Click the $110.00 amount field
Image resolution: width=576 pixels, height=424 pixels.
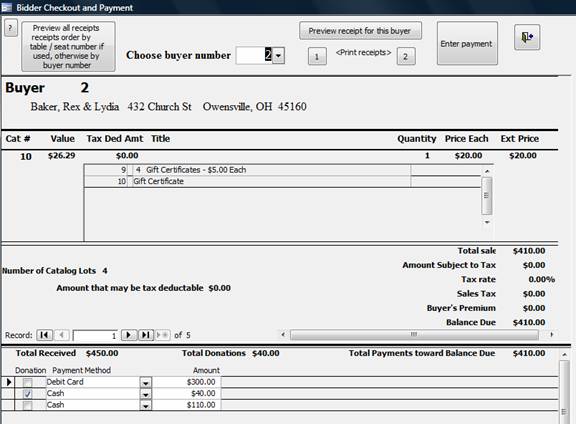[x=187, y=405]
